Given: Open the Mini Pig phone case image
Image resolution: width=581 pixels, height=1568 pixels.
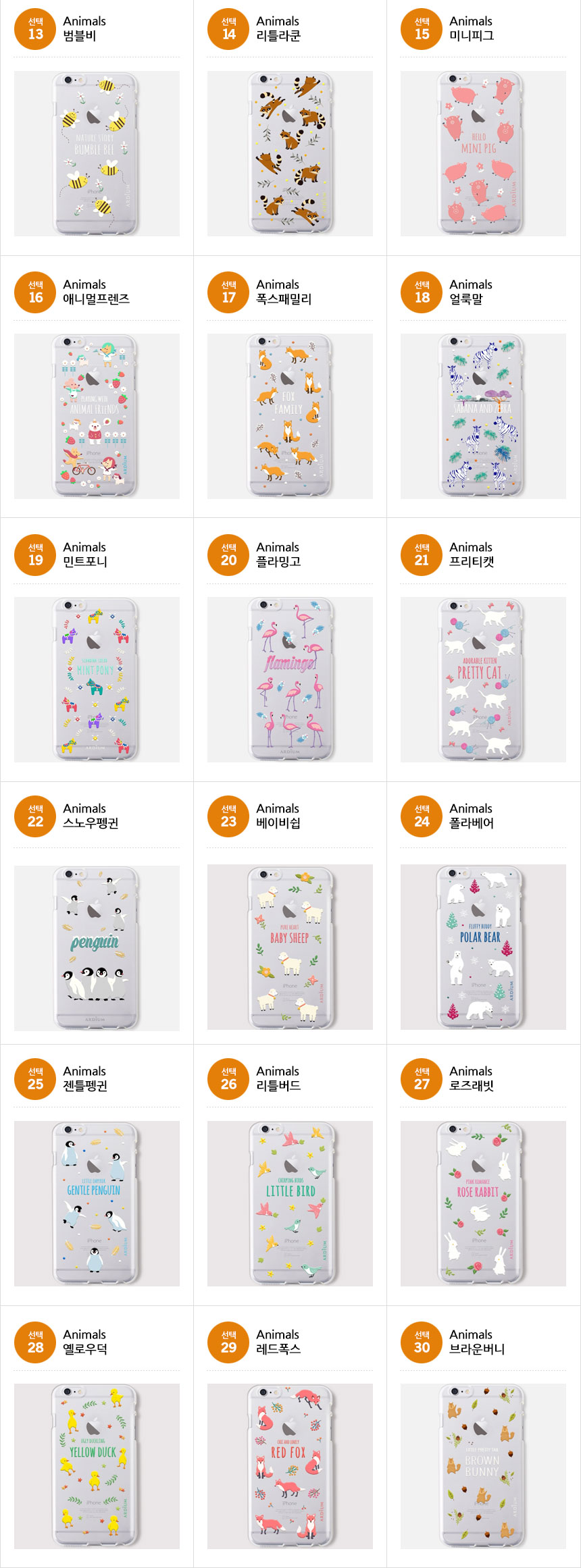Looking at the screenshot, I should click(483, 154).
